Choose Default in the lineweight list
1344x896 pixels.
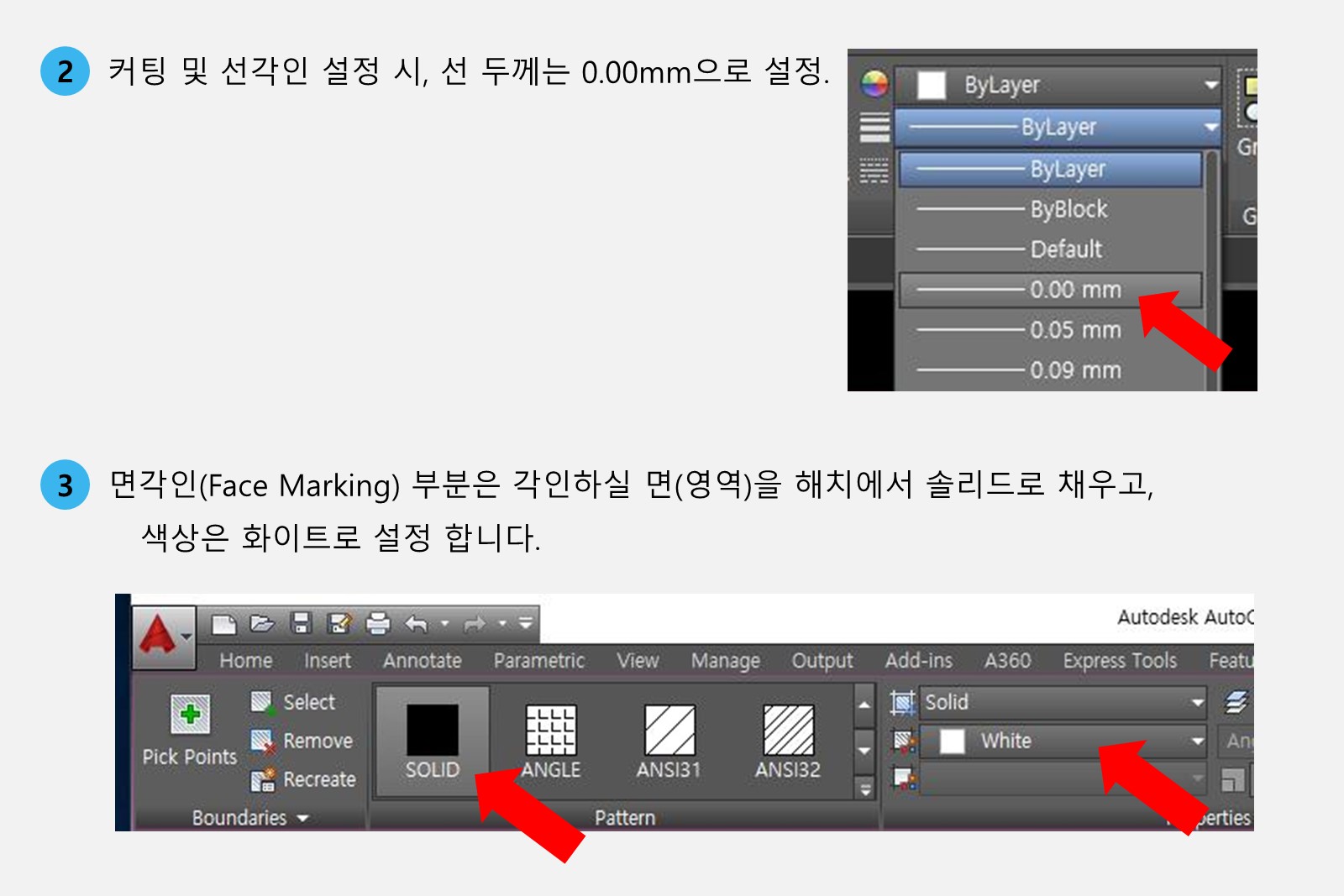click(x=1051, y=249)
